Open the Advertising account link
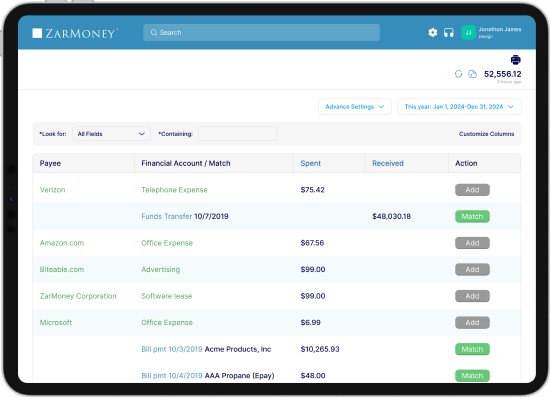The image size is (550, 398). pos(161,270)
